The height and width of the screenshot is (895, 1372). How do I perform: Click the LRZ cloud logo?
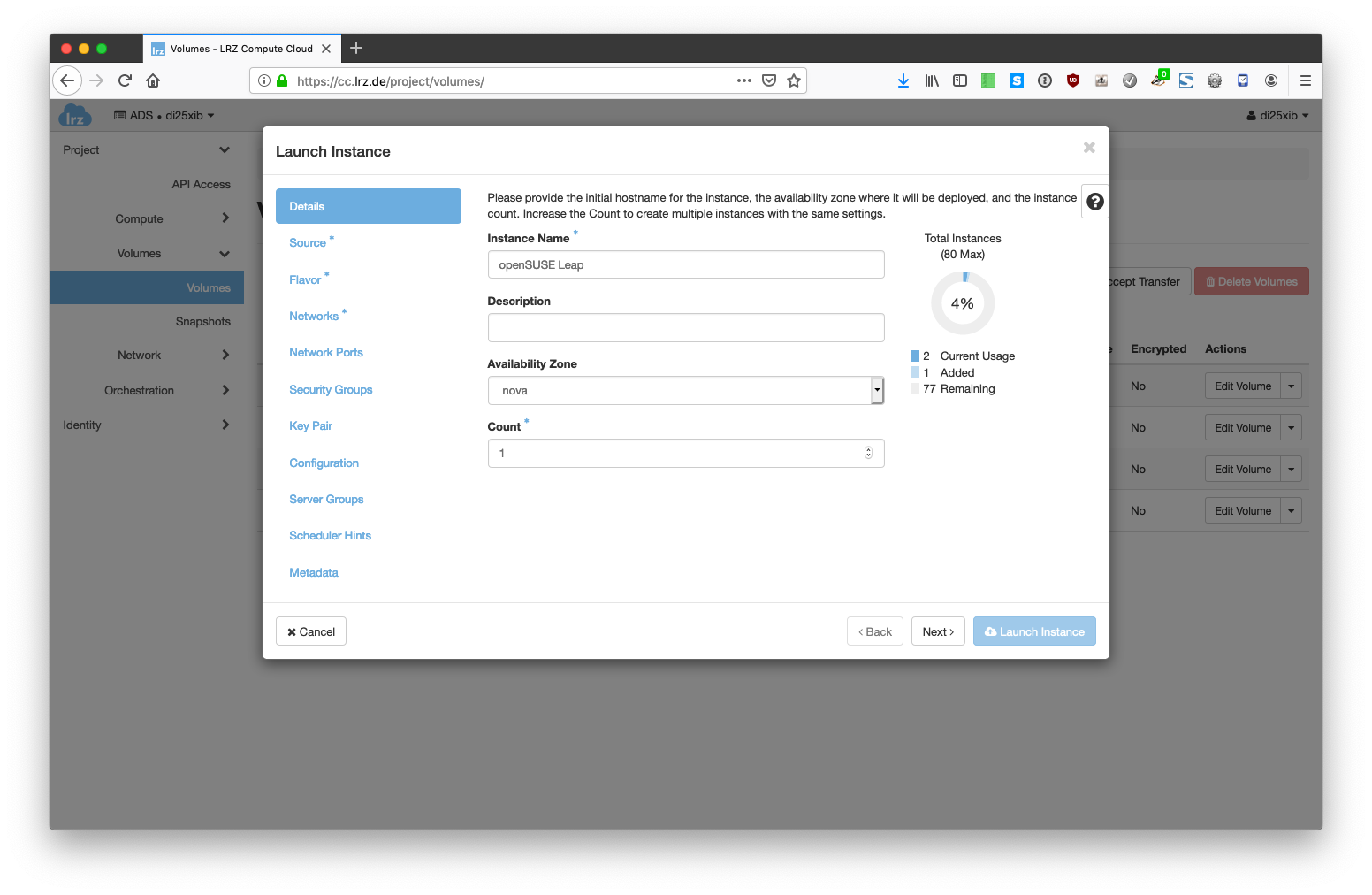click(75, 116)
